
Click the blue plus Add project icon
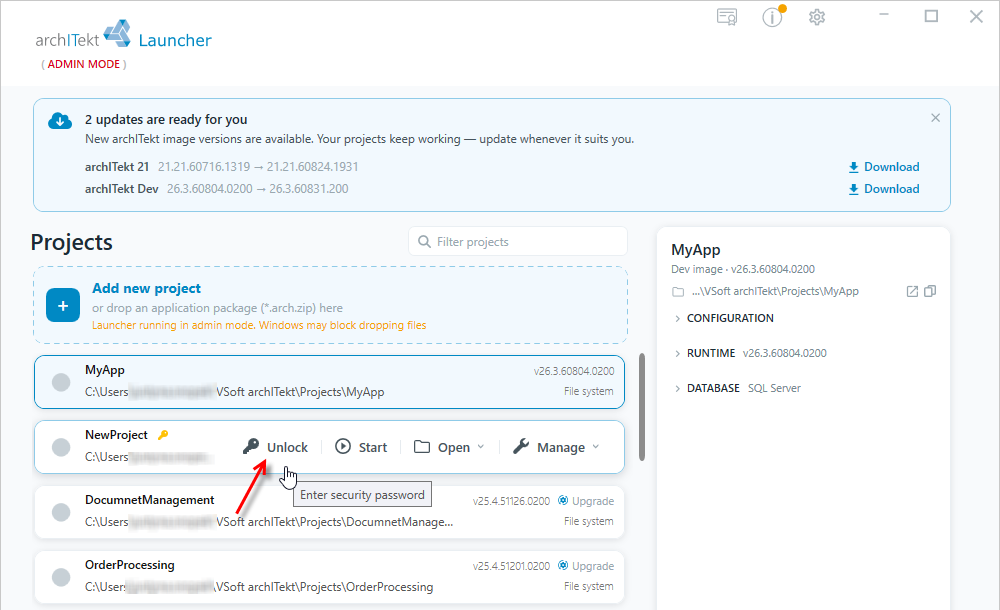click(63, 305)
